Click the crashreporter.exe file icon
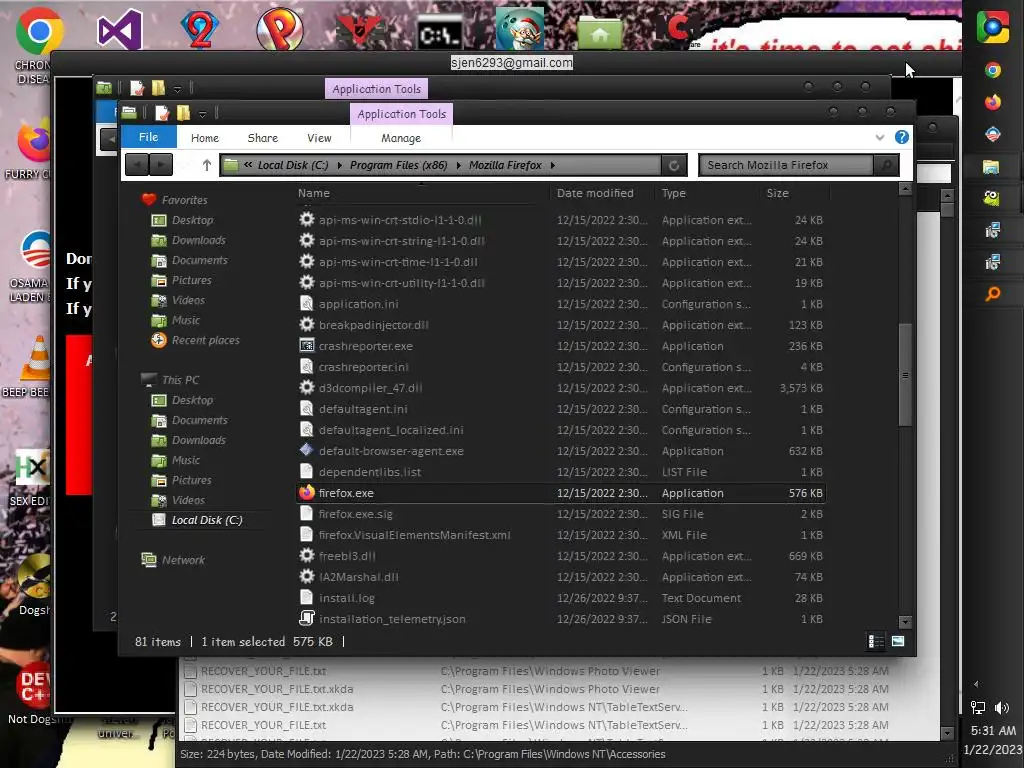1024x768 pixels. coord(306,345)
